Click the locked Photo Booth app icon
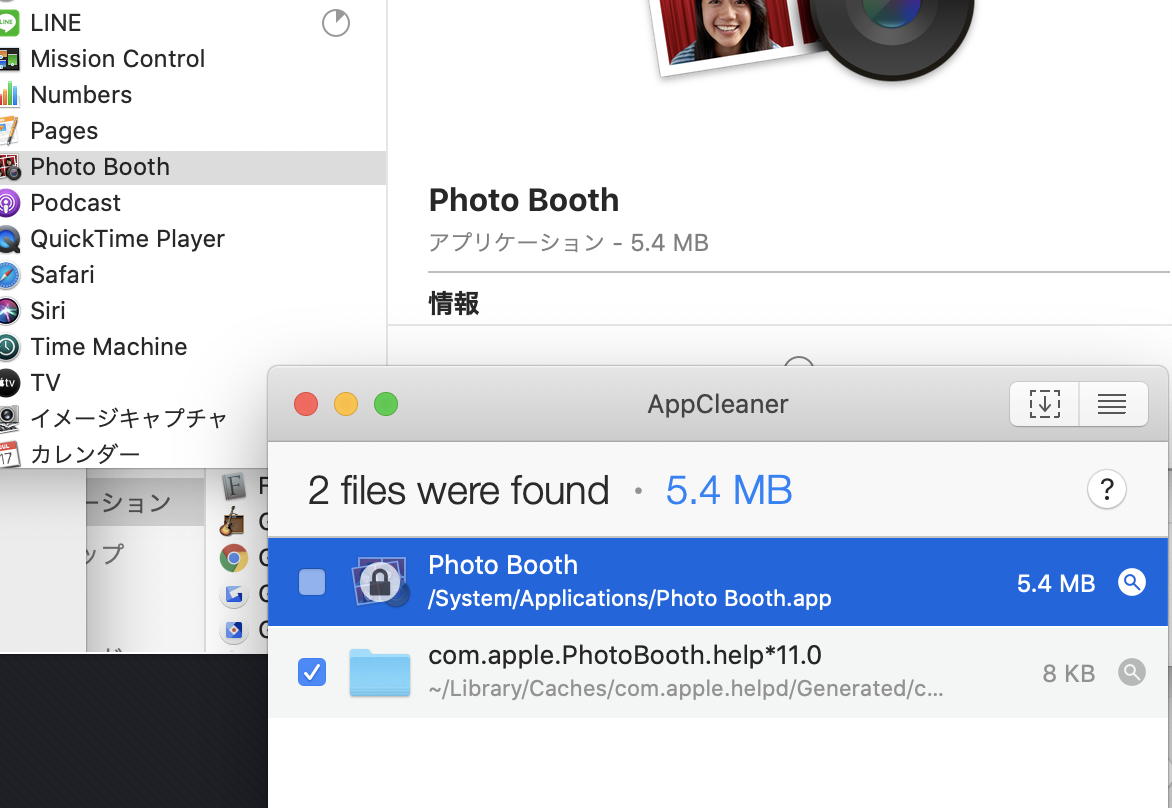 380,581
